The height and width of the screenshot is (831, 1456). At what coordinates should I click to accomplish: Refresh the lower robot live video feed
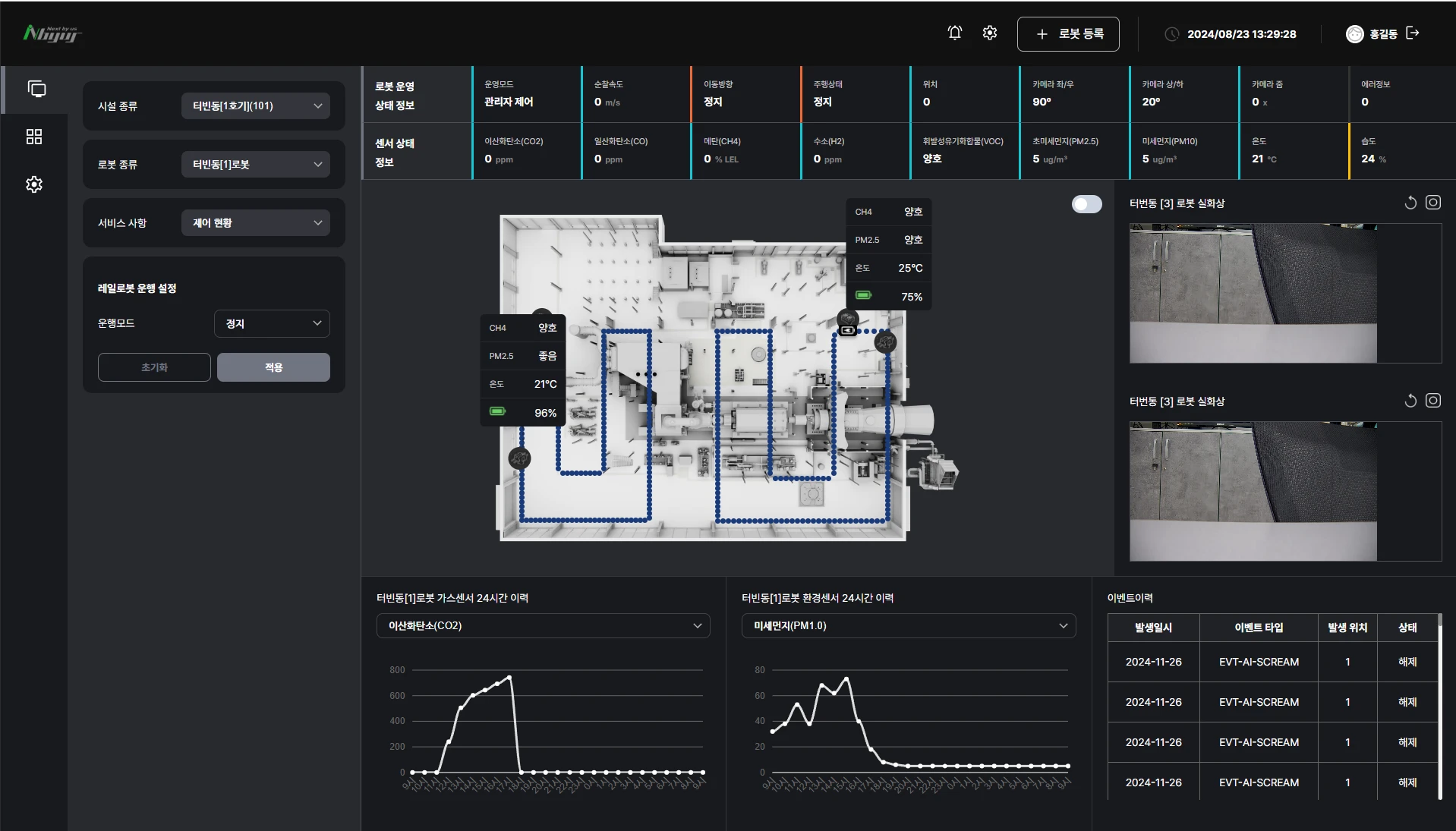click(1410, 401)
